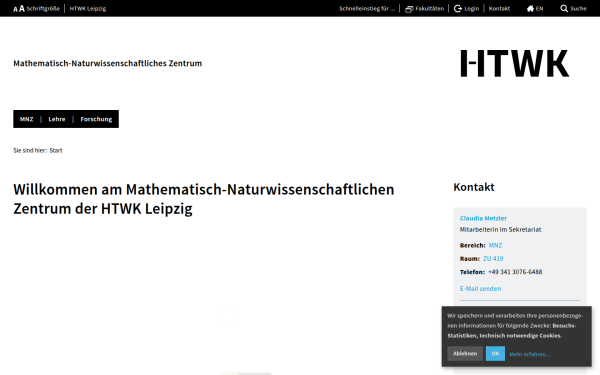Open the Forschung menu item

(x=96, y=119)
